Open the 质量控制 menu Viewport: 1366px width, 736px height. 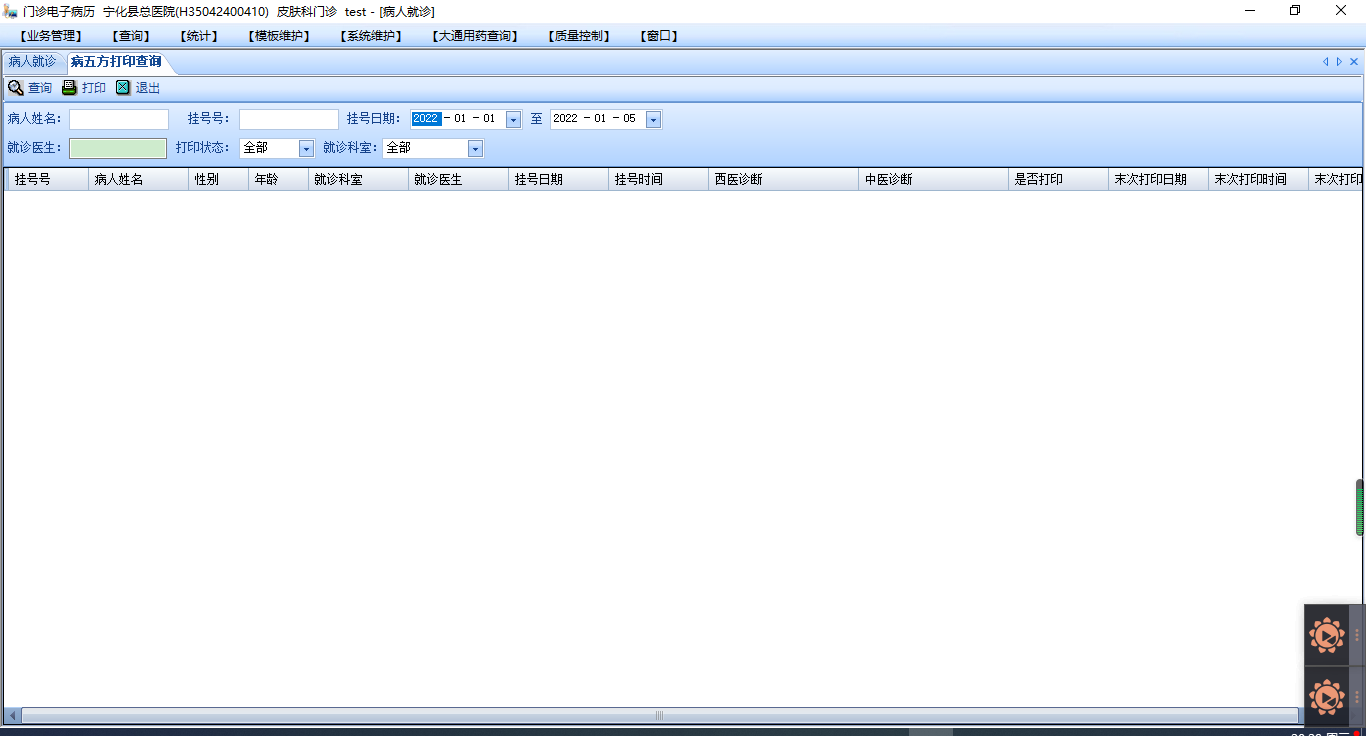coord(579,36)
